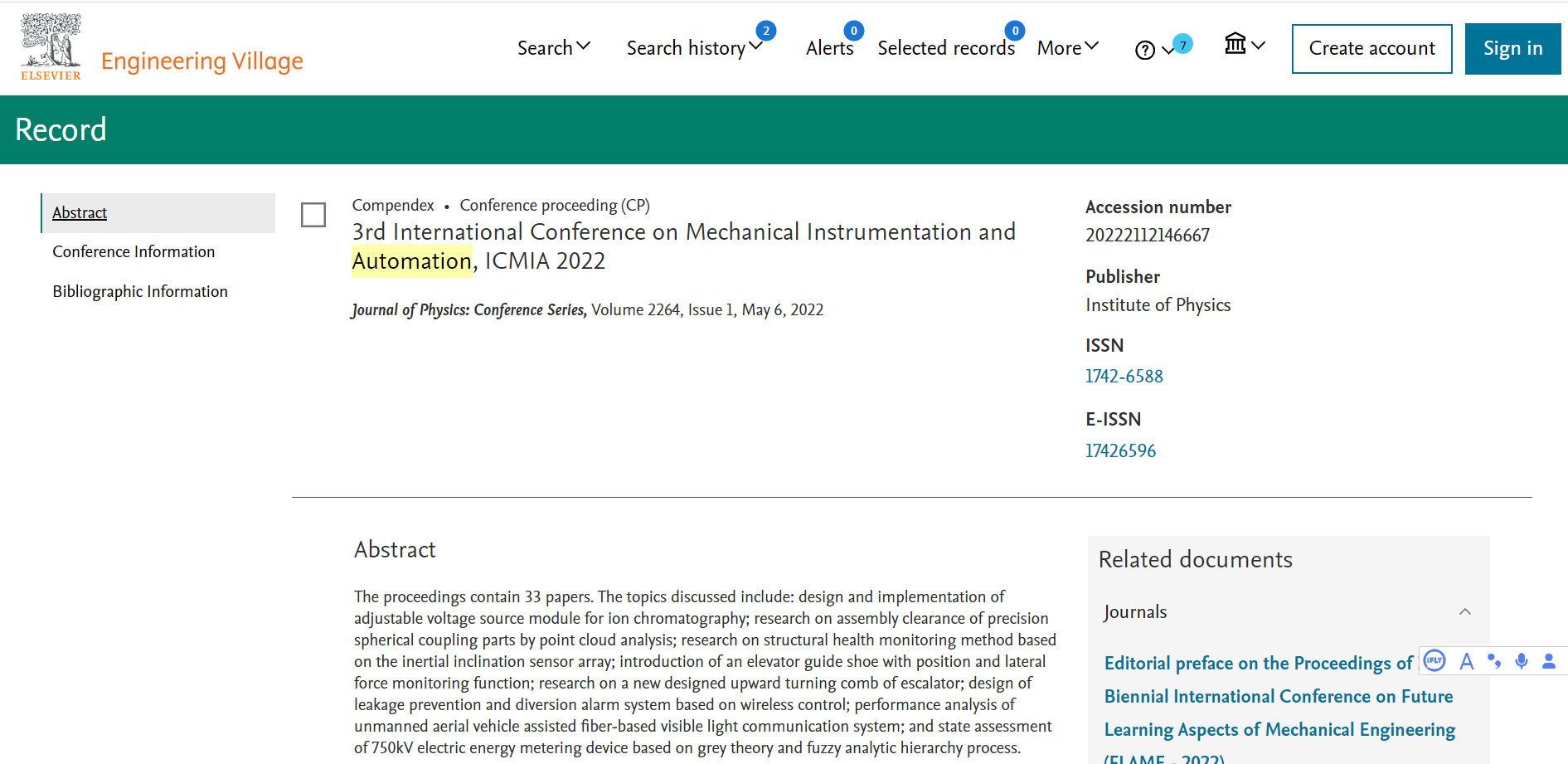Expand the Search history menu
The height and width of the screenshot is (764, 1568).
point(695,48)
